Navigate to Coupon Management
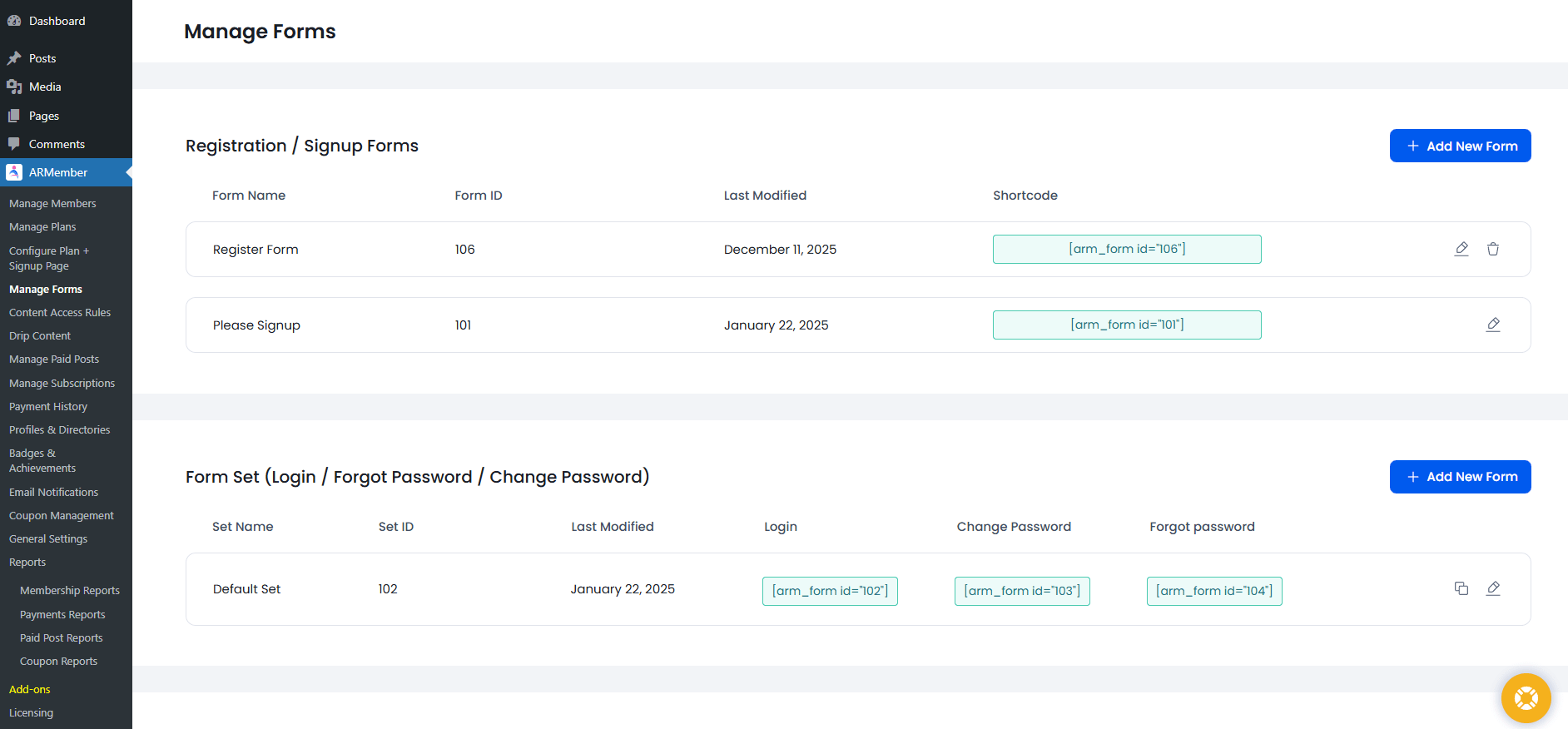 point(62,515)
